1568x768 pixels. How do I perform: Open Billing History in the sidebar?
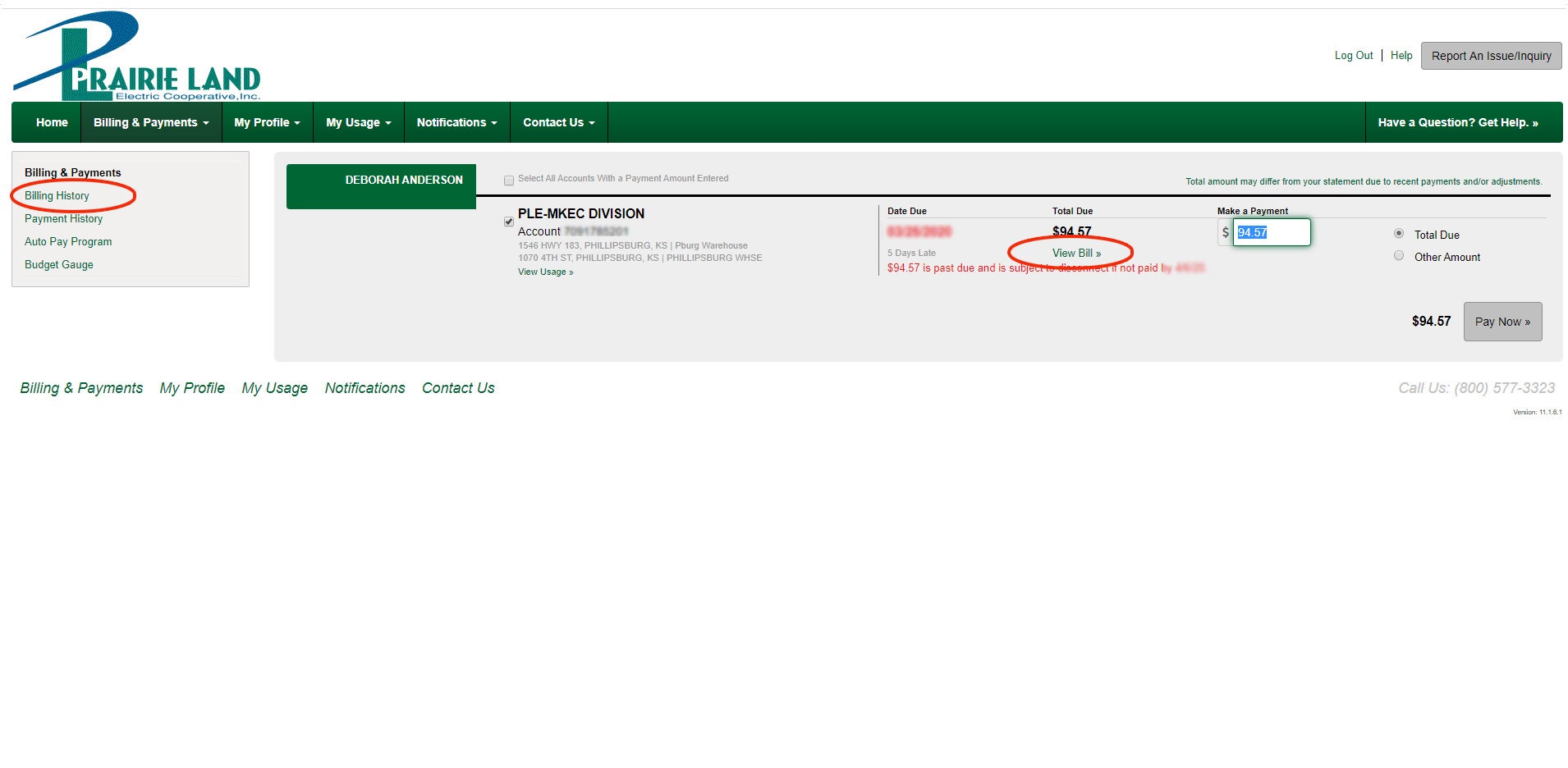[x=57, y=195]
